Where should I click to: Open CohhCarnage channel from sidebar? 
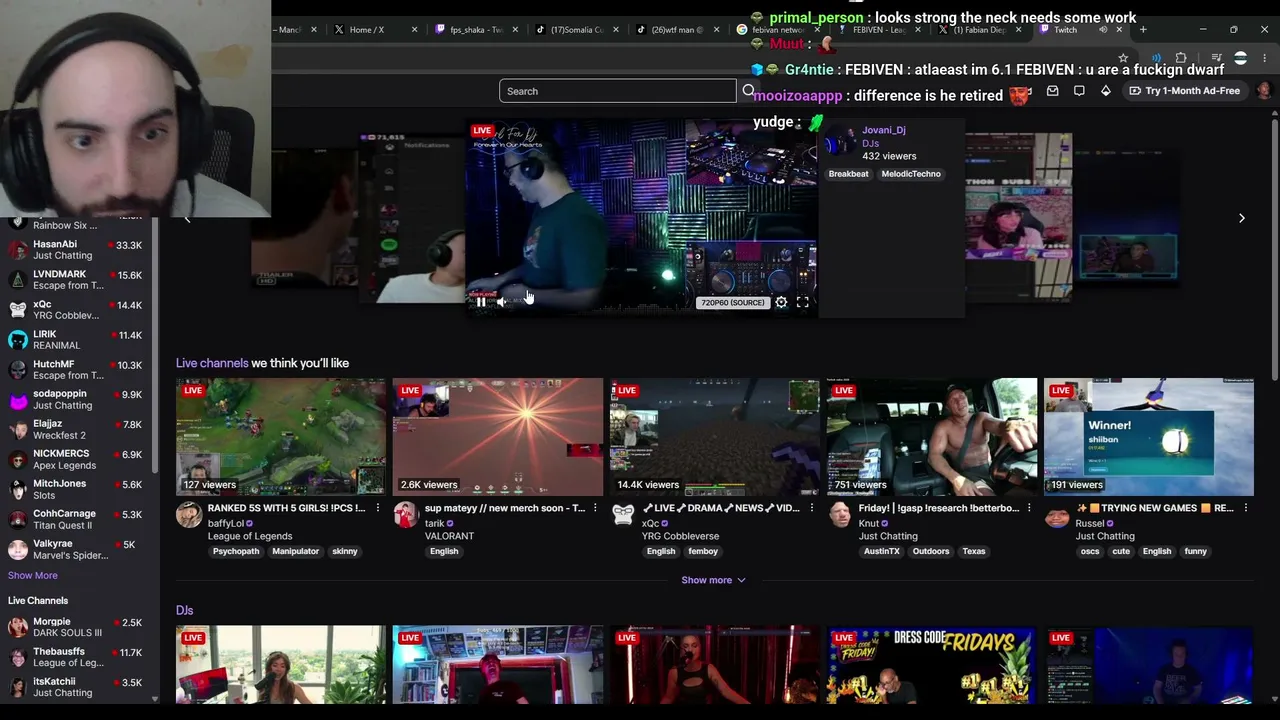pos(76,519)
